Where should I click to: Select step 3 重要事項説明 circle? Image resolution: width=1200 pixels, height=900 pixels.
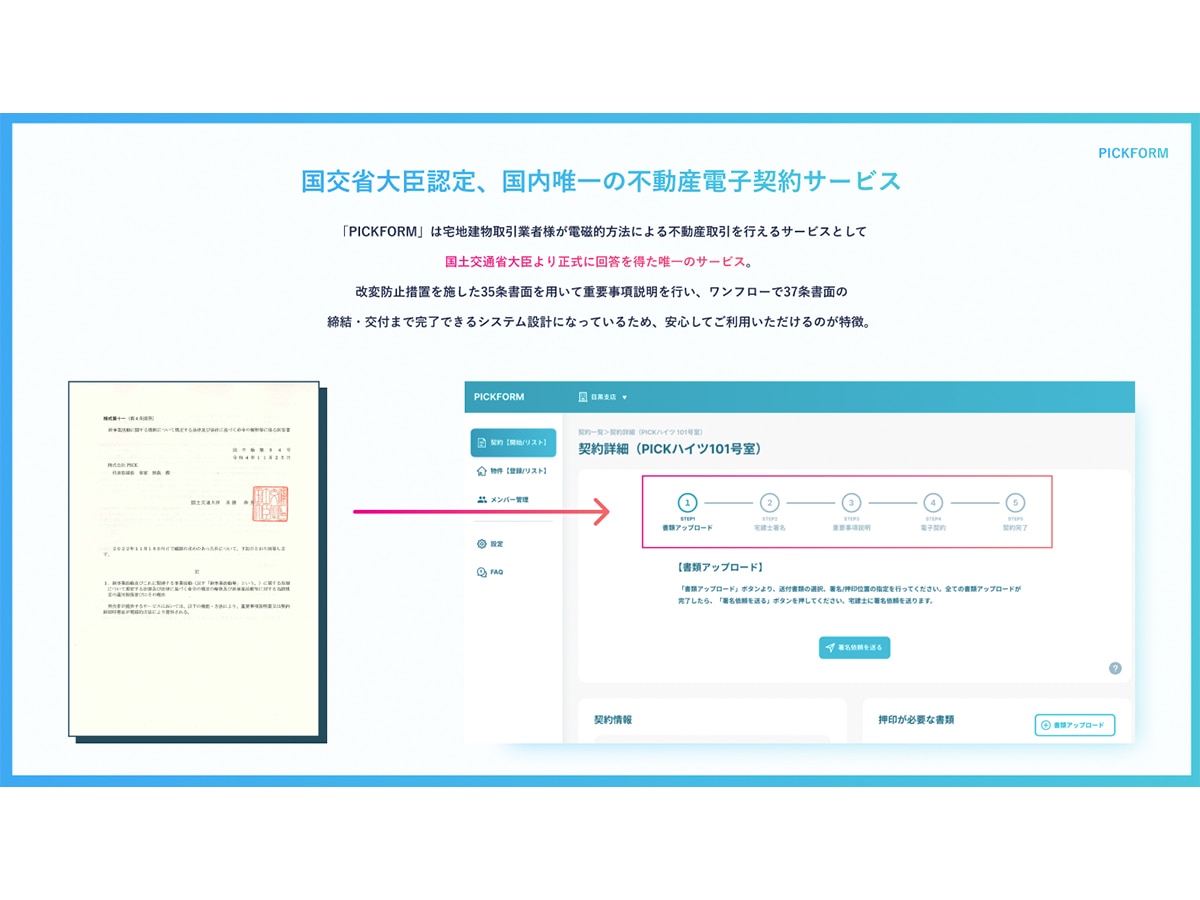coord(851,503)
